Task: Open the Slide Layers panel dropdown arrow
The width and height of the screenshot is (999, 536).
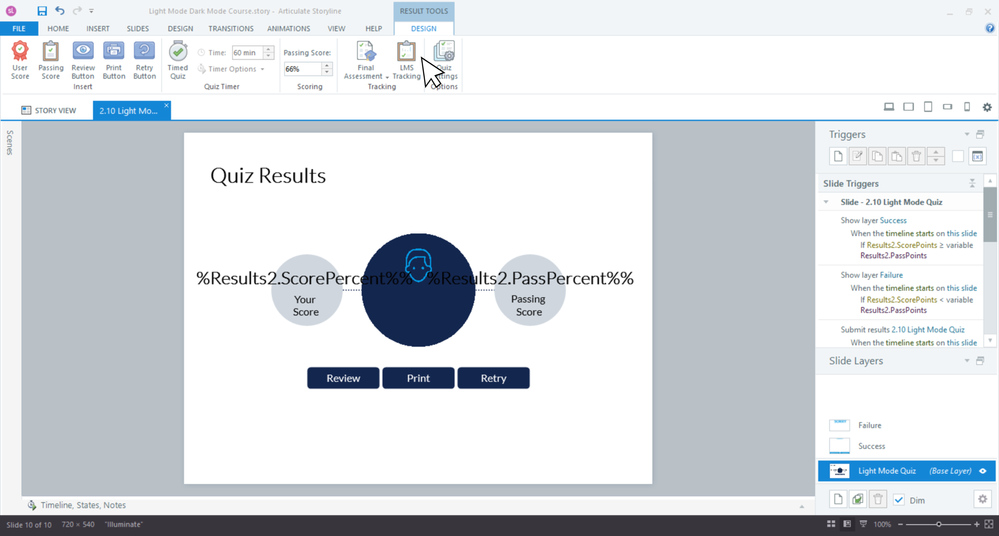Action: tap(967, 361)
